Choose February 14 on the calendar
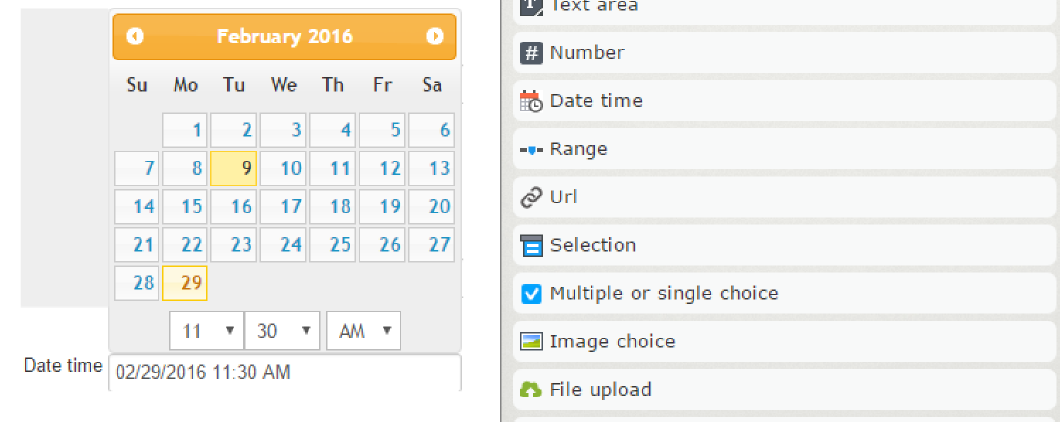This screenshot has height=422, width=1060. coord(137,207)
